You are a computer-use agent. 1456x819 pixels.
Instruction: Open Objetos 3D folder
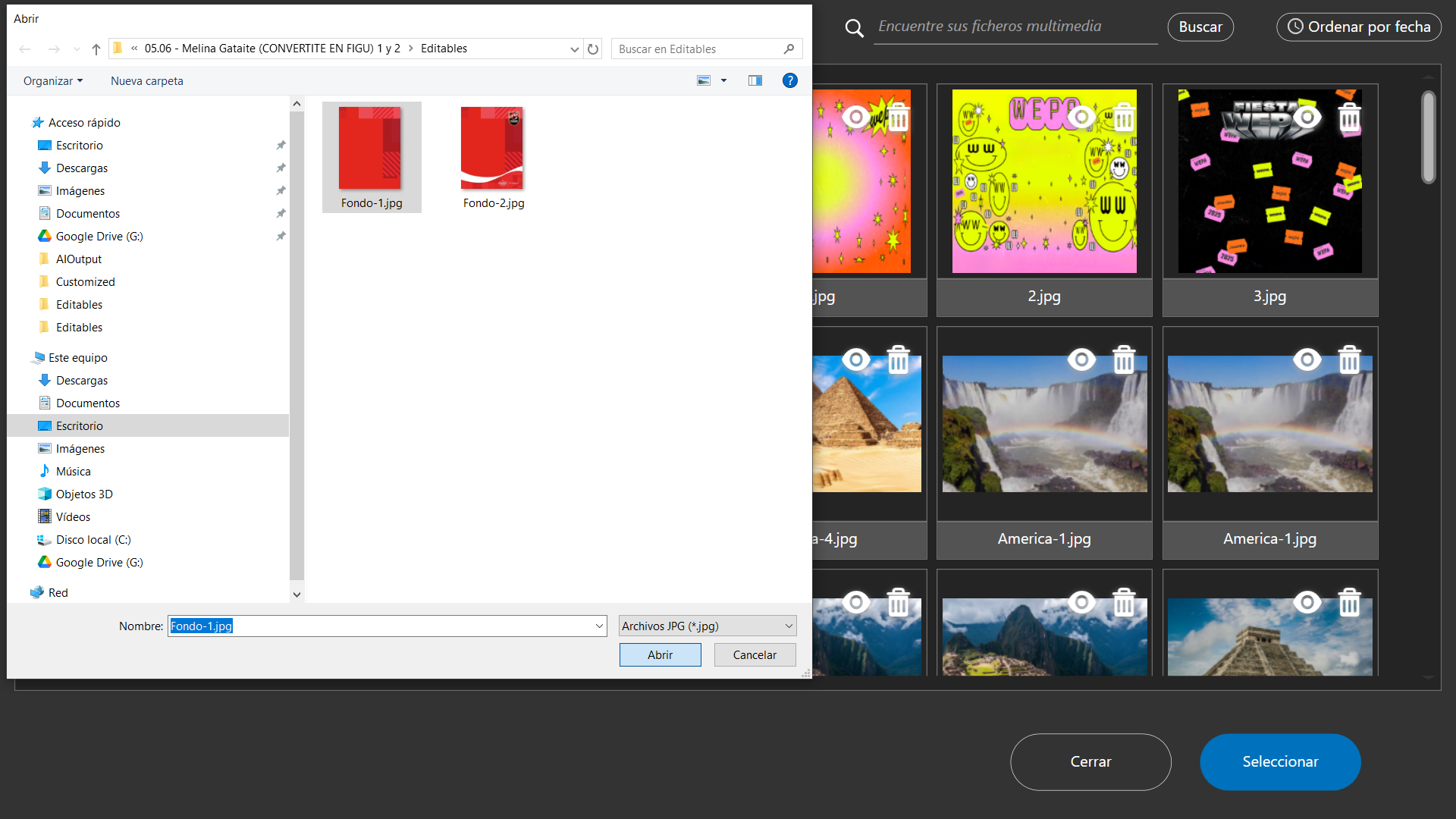(x=84, y=494)
